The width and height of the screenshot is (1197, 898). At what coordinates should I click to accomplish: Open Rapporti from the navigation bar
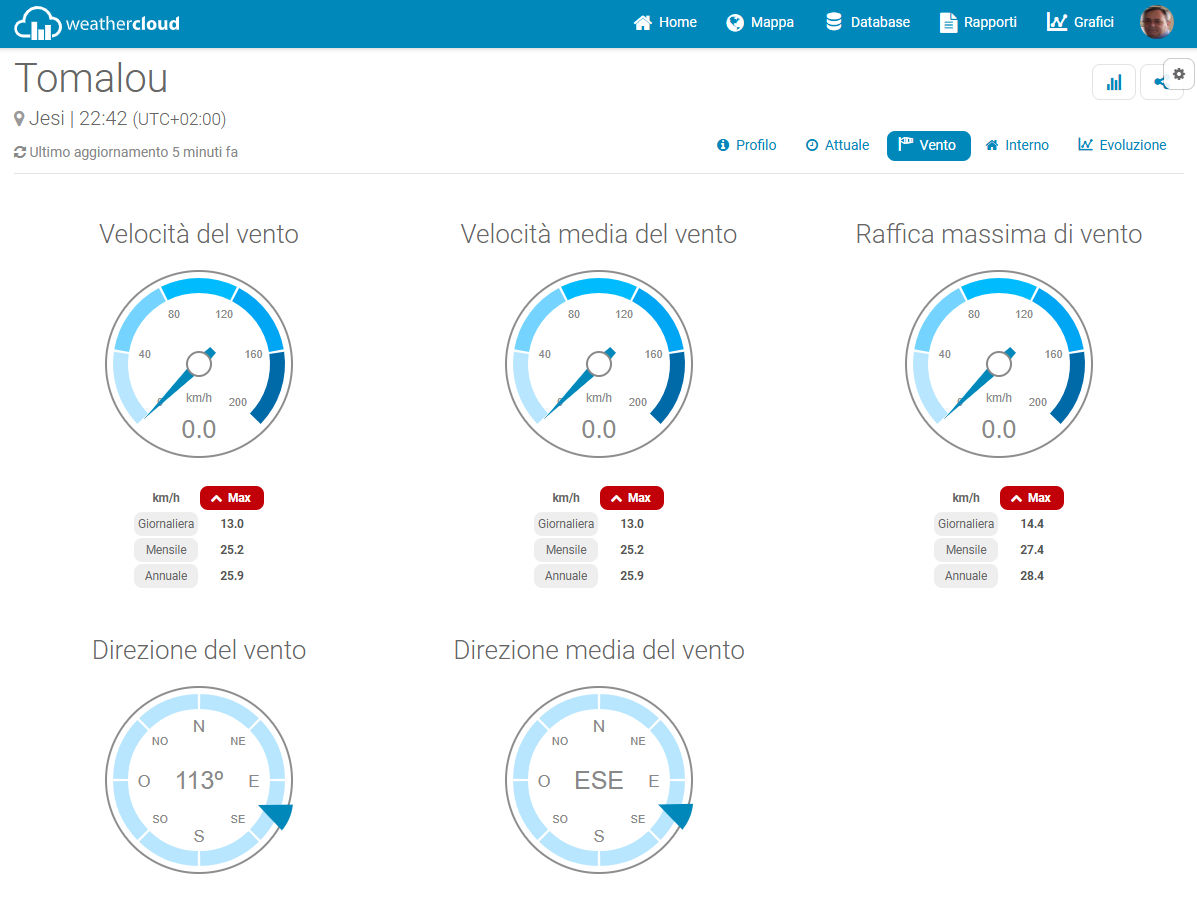coord(978,23)
